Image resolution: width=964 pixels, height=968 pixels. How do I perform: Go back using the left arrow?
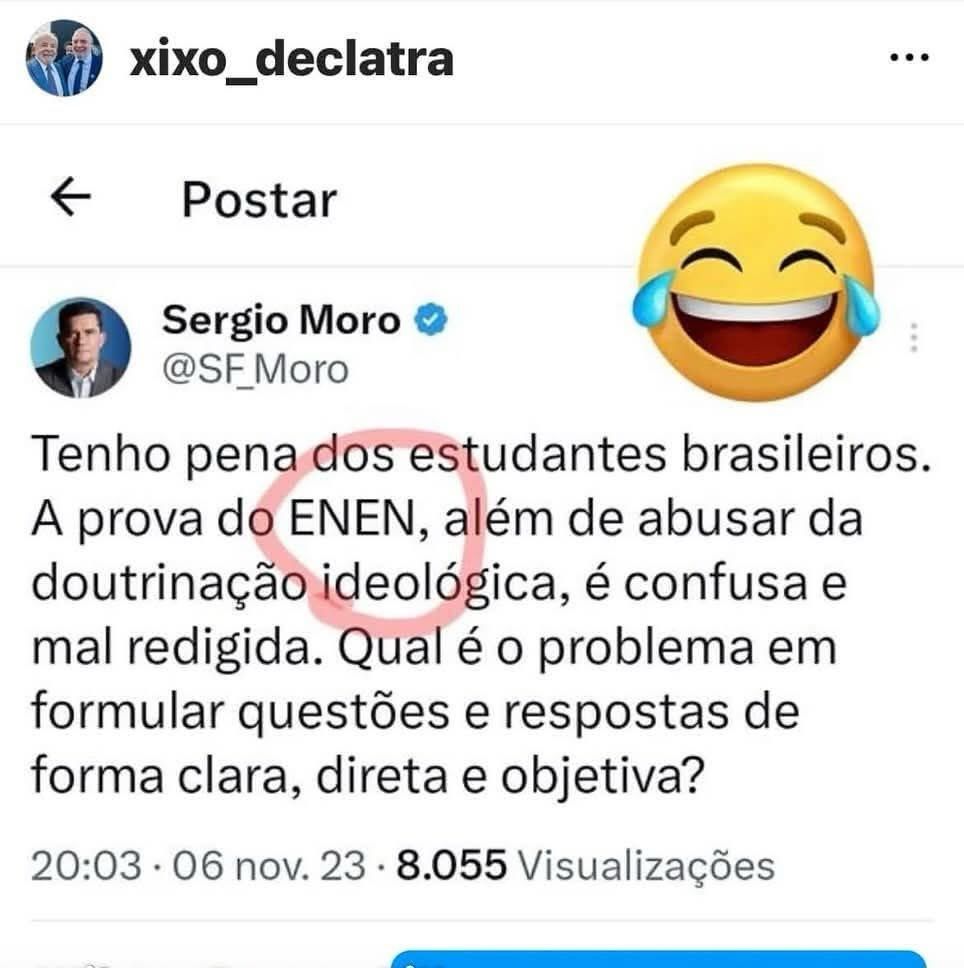tap(70, 197)
